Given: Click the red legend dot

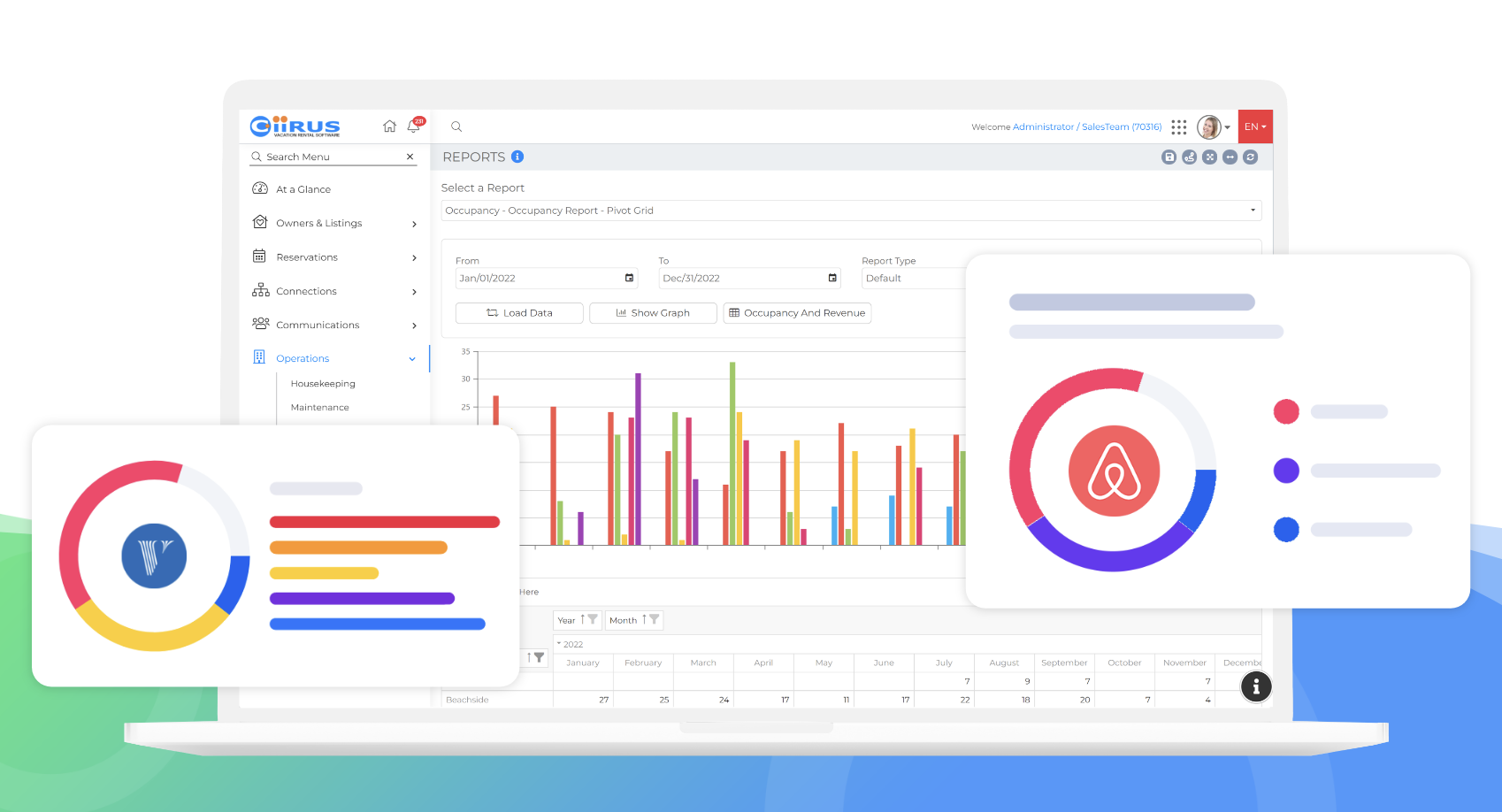Looking at the screenshot, I should point(1286,411).
